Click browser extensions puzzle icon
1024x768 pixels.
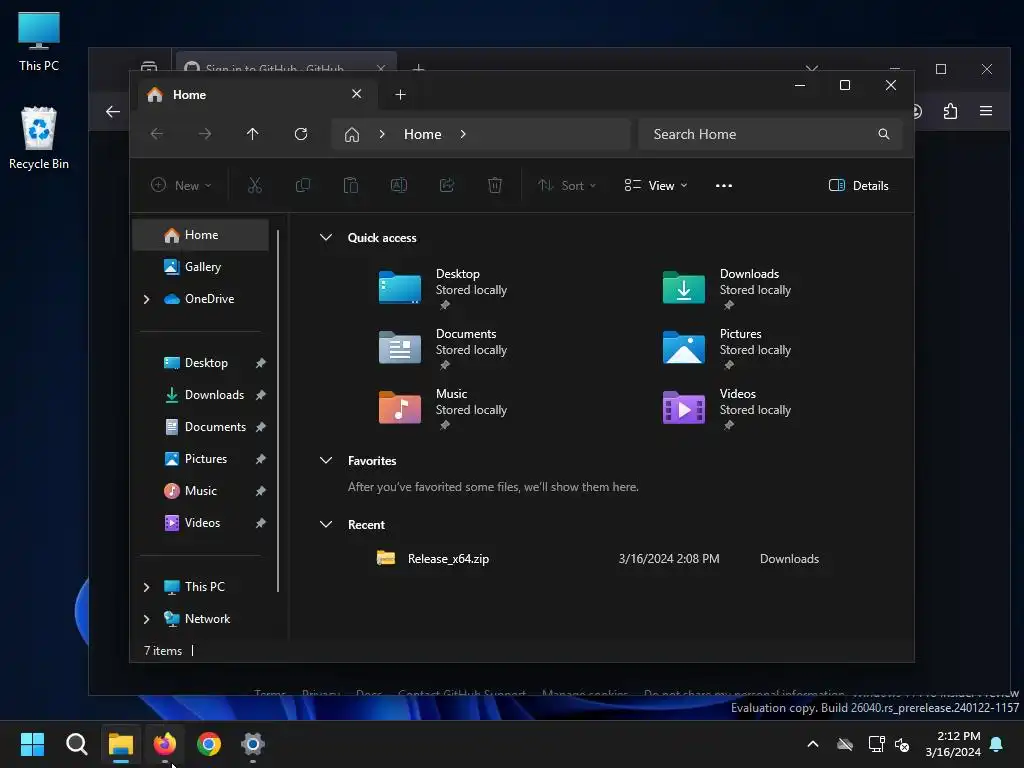(x=950, y=111)
